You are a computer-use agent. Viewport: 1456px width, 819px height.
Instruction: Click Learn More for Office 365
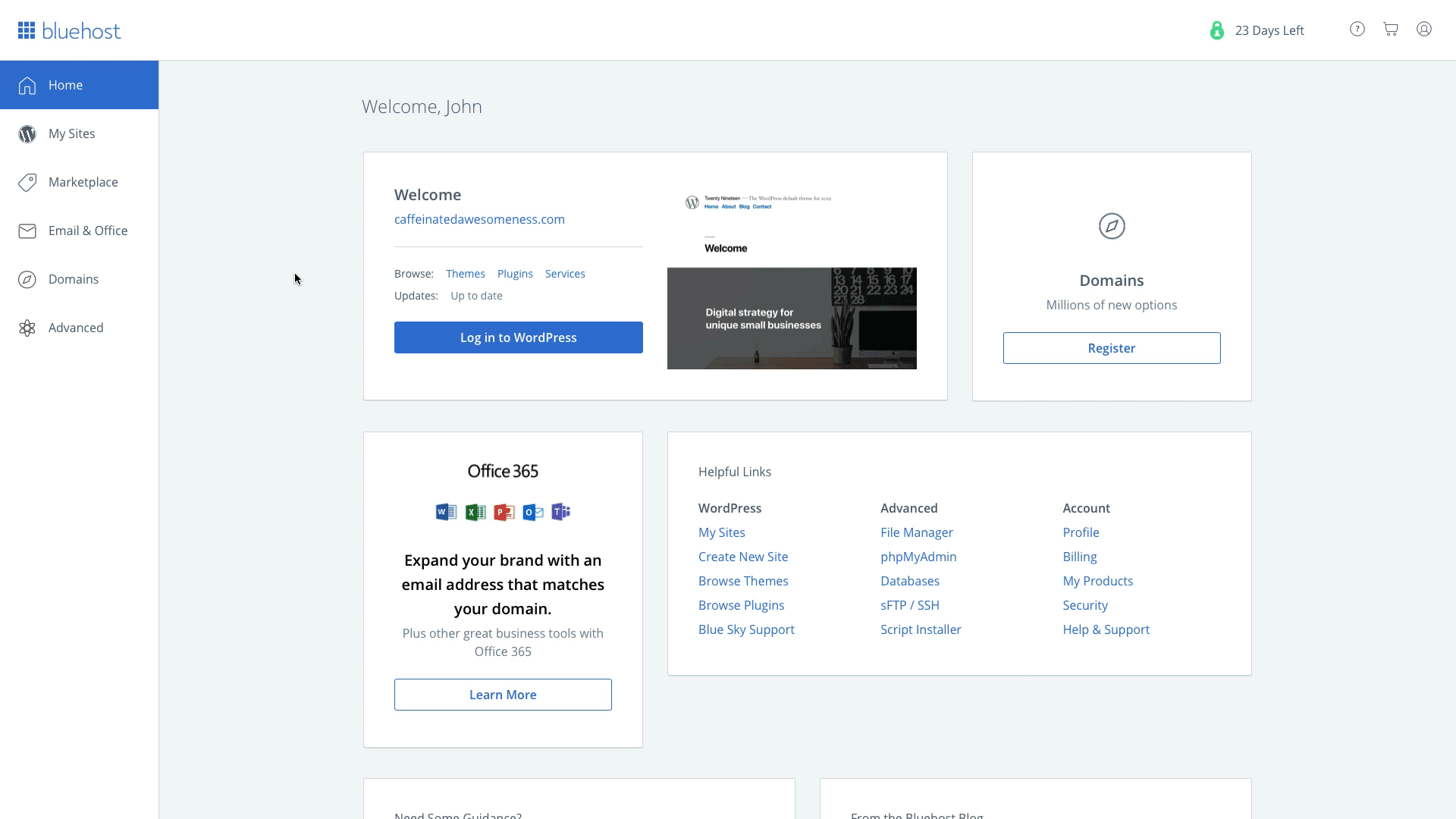(x=503, y=695)
